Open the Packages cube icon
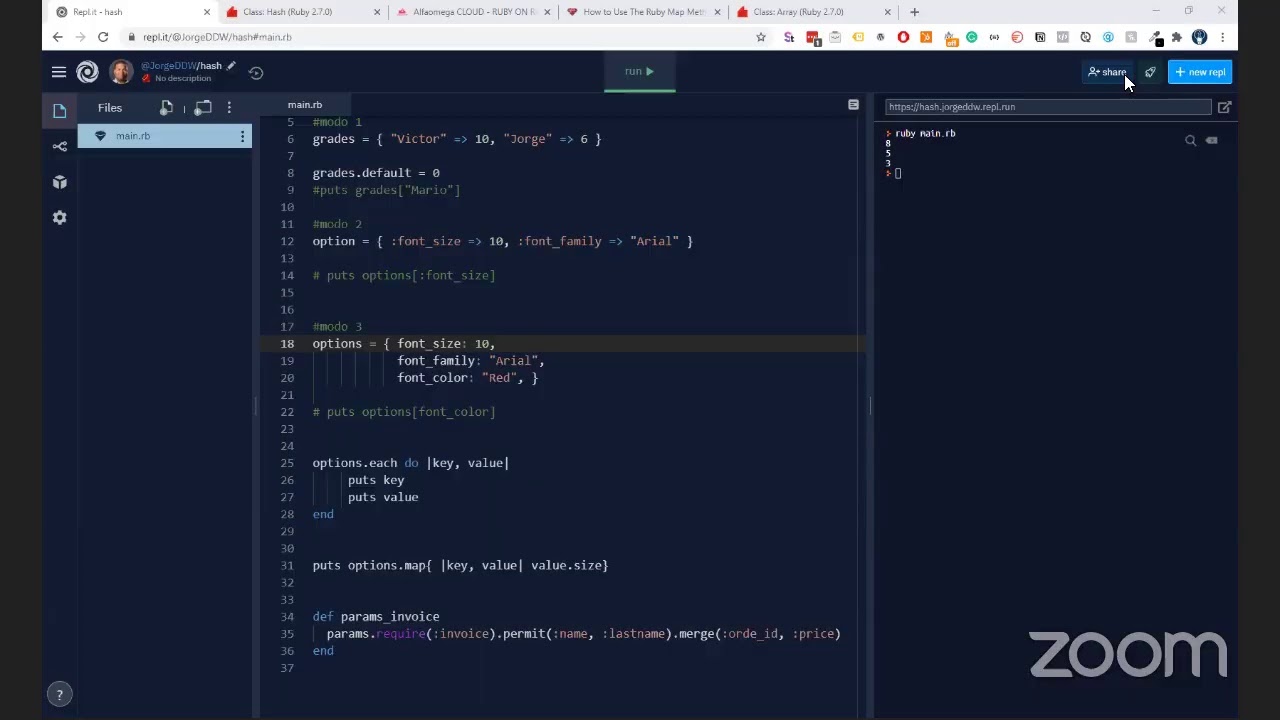The image size is (1280, 720). tap(59, 182)
